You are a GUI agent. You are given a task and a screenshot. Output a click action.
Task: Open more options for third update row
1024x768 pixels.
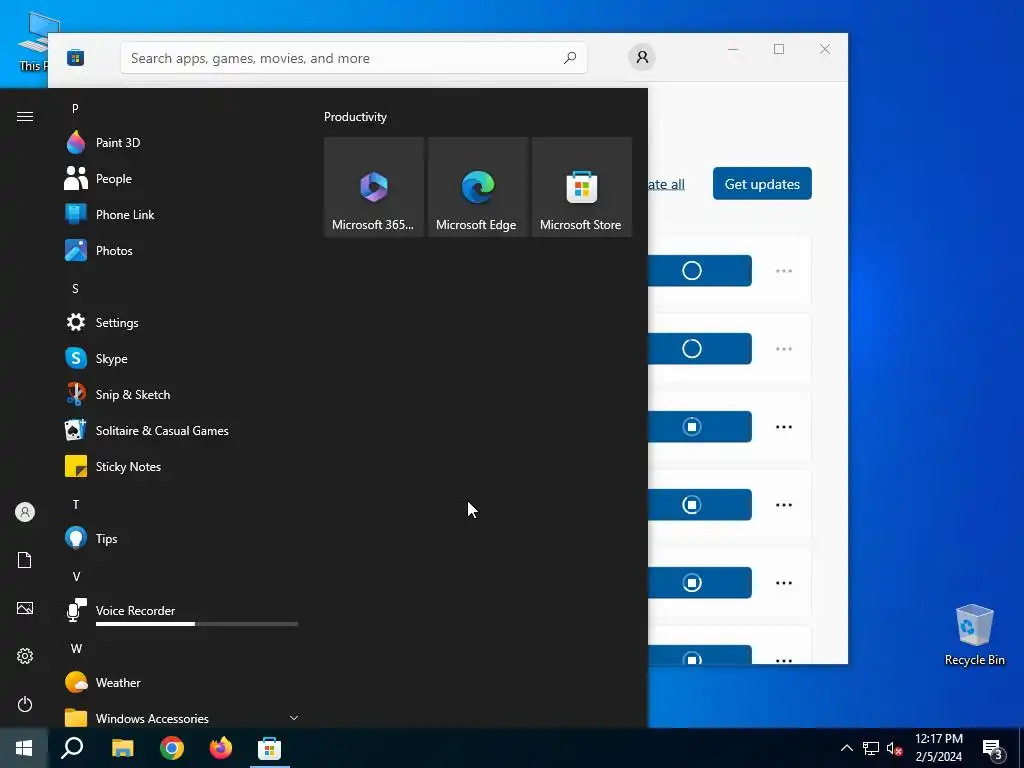coord(784,427)
